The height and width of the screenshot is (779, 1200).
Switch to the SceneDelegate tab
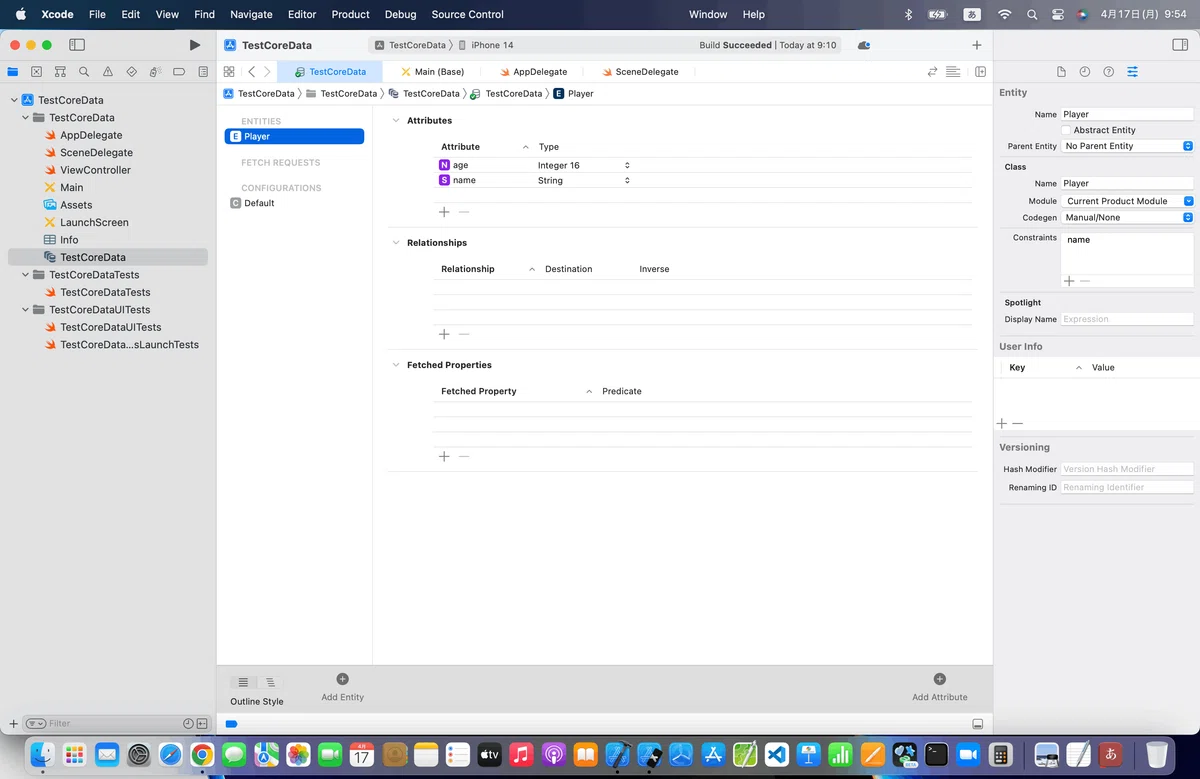(640, 72)
